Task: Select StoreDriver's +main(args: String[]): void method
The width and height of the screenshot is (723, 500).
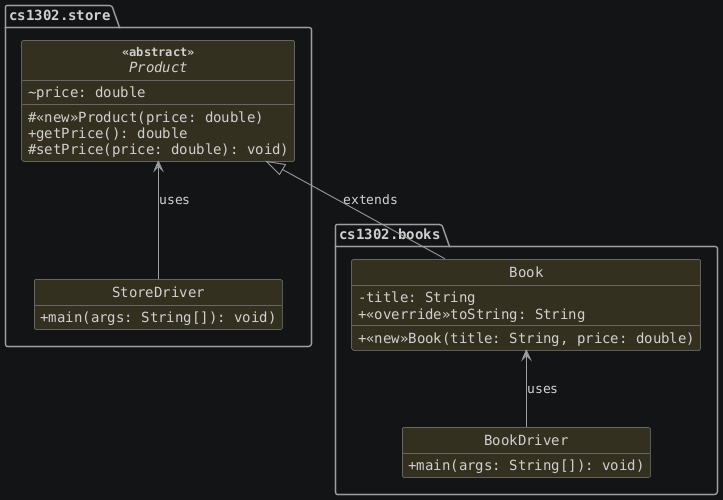Action: [x=158, y=317]
